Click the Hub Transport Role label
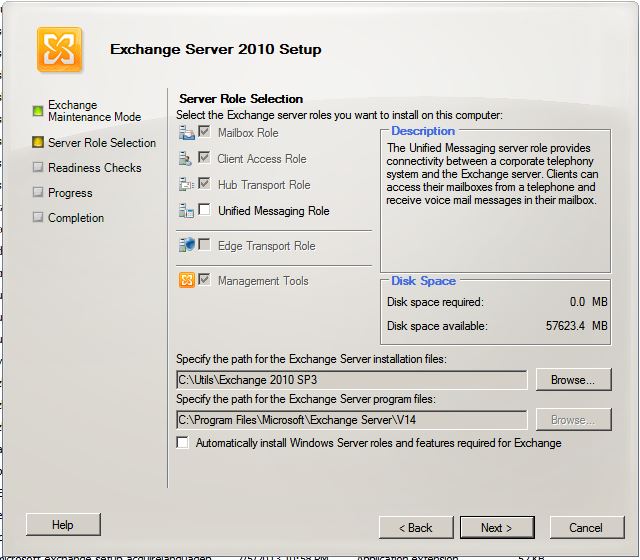Screen dimensions: 640x560 coord(264,185)
